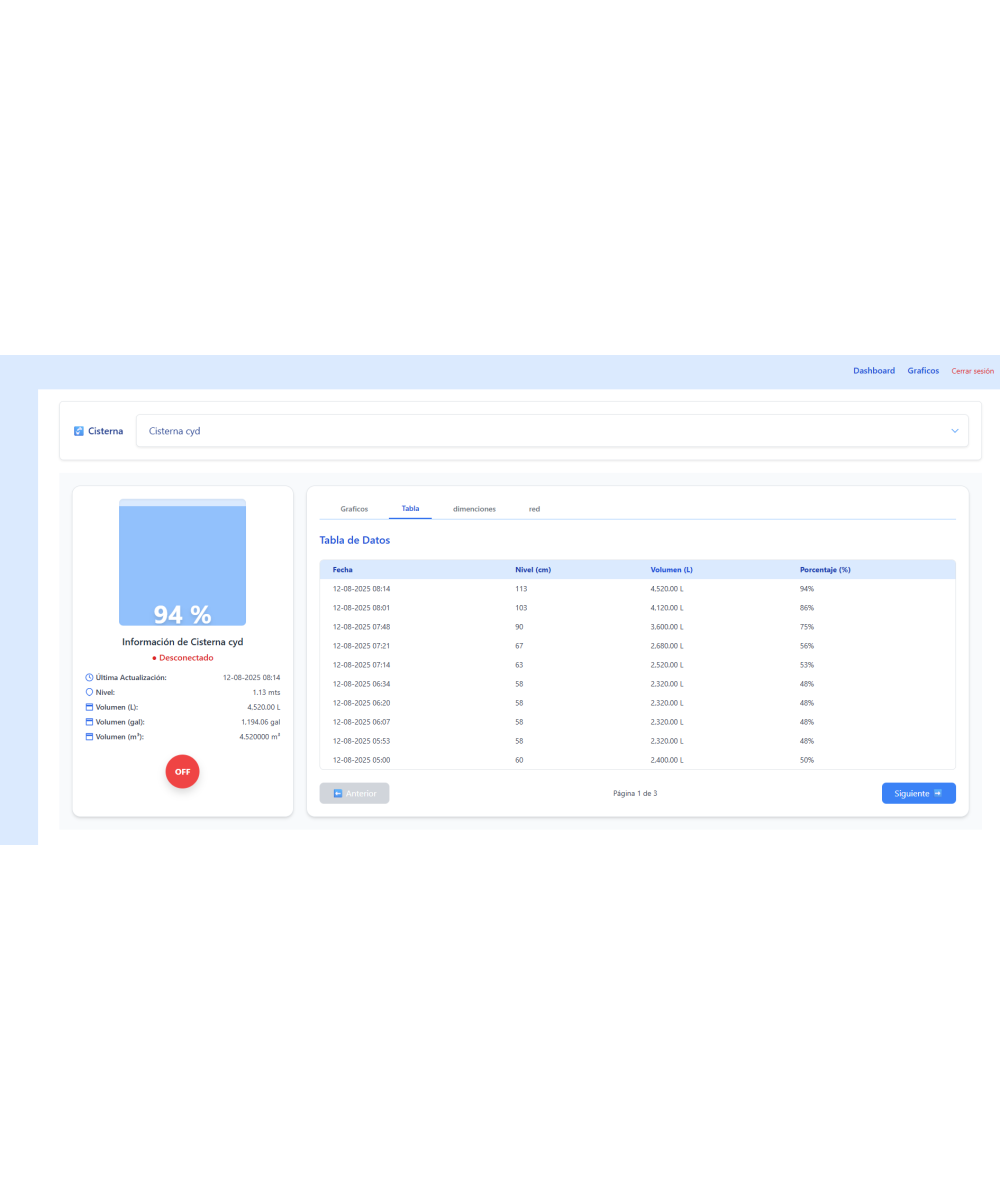Open the Cisterna cyd dropdown
This screenshot has height=1200, width=1000.
(x=552, y=431)
